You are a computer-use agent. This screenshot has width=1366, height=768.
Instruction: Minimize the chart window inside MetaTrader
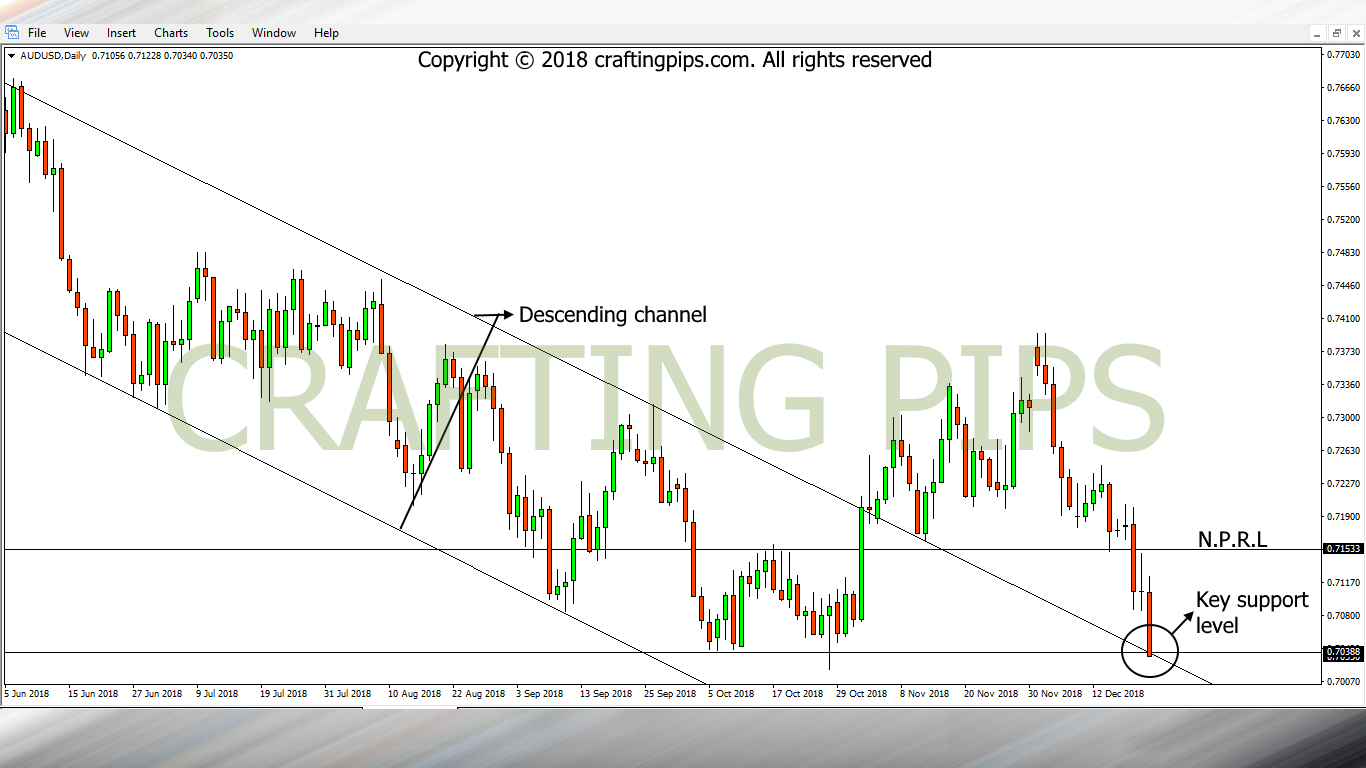pos(1318,33)
